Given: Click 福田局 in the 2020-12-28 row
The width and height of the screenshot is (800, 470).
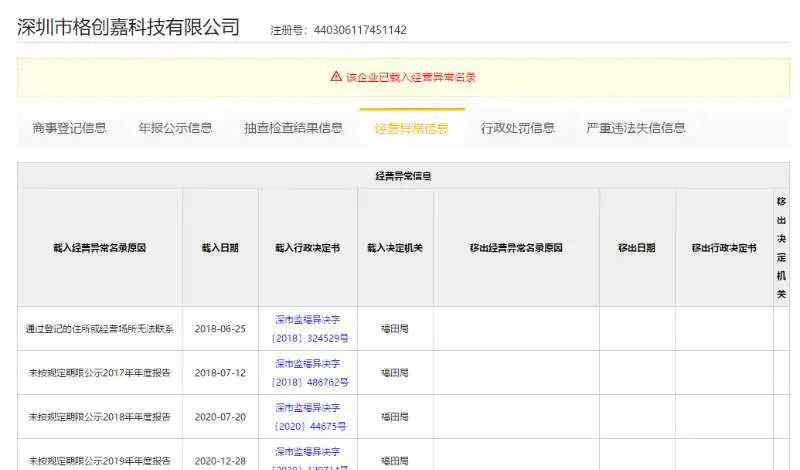Looking at the screenshot, I should click(x=395, y=460).
